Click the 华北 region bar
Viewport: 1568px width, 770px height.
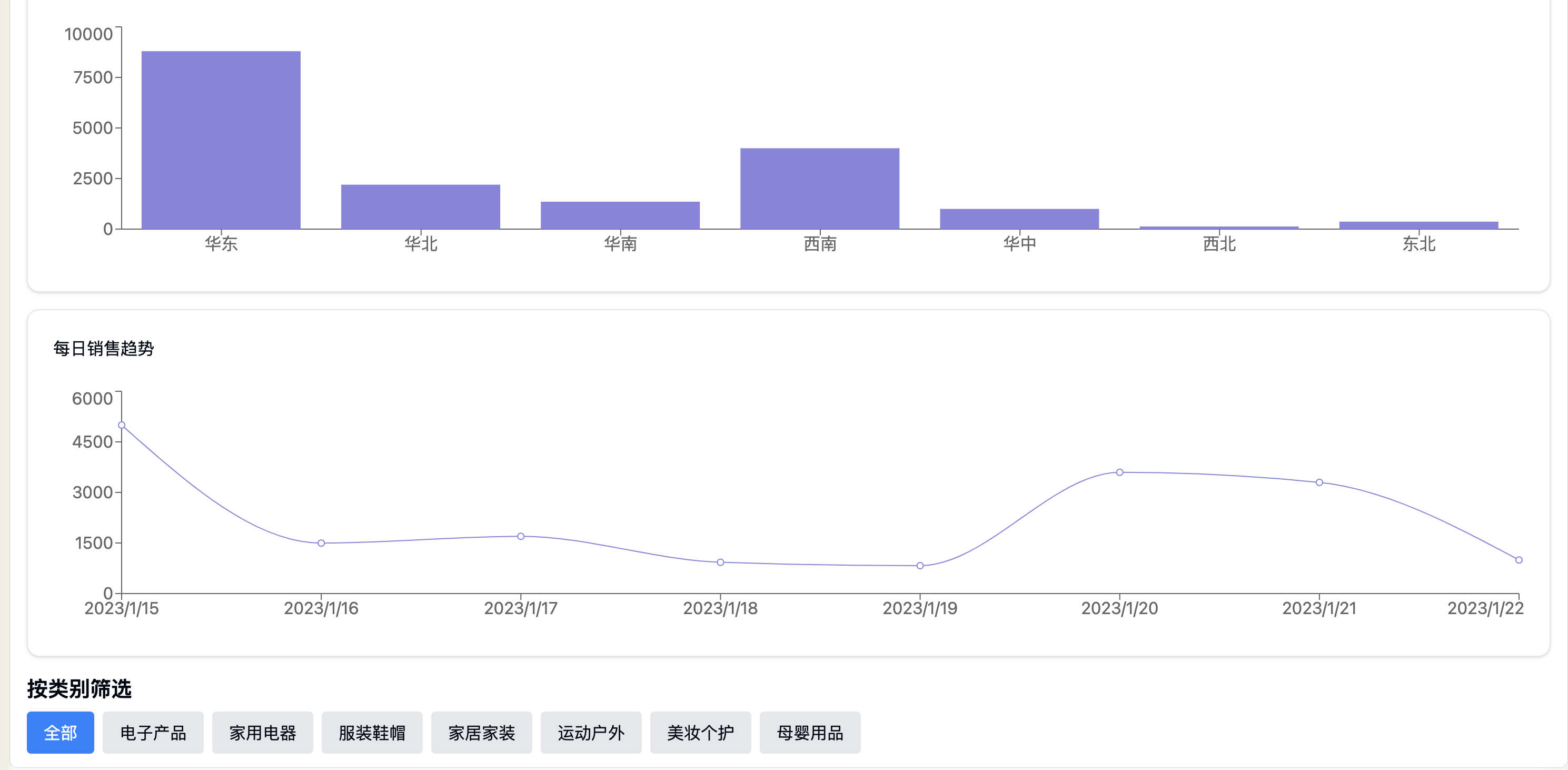point(421,207)
